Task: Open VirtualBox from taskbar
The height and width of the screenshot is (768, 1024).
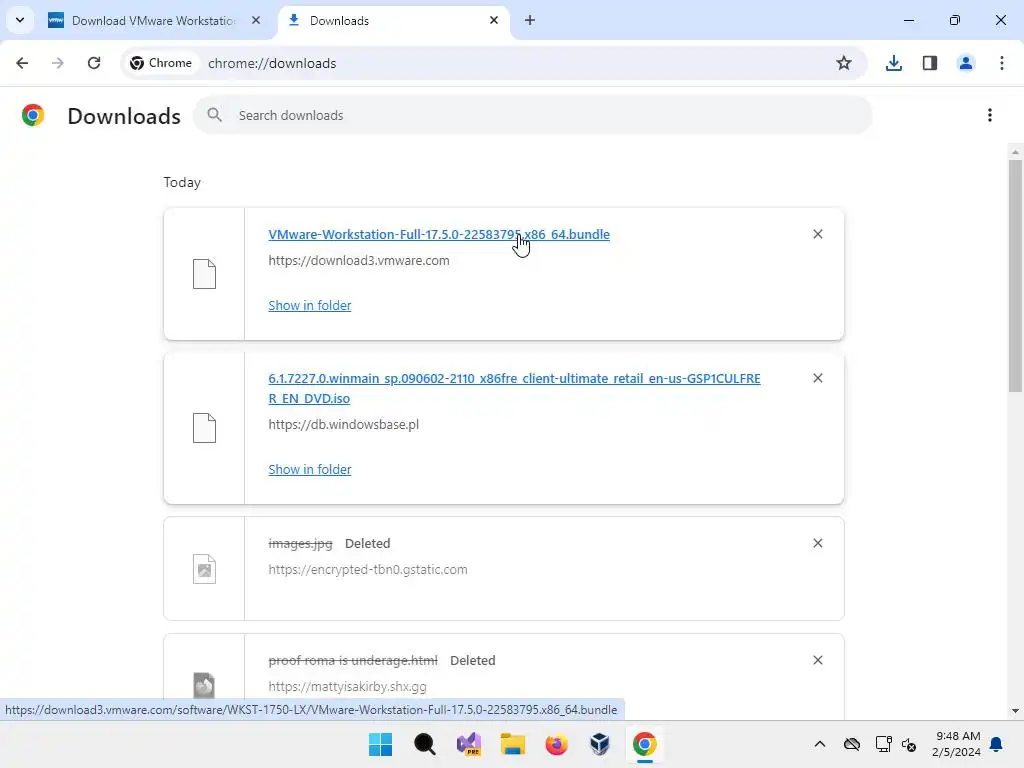Action: pos(600,744)
